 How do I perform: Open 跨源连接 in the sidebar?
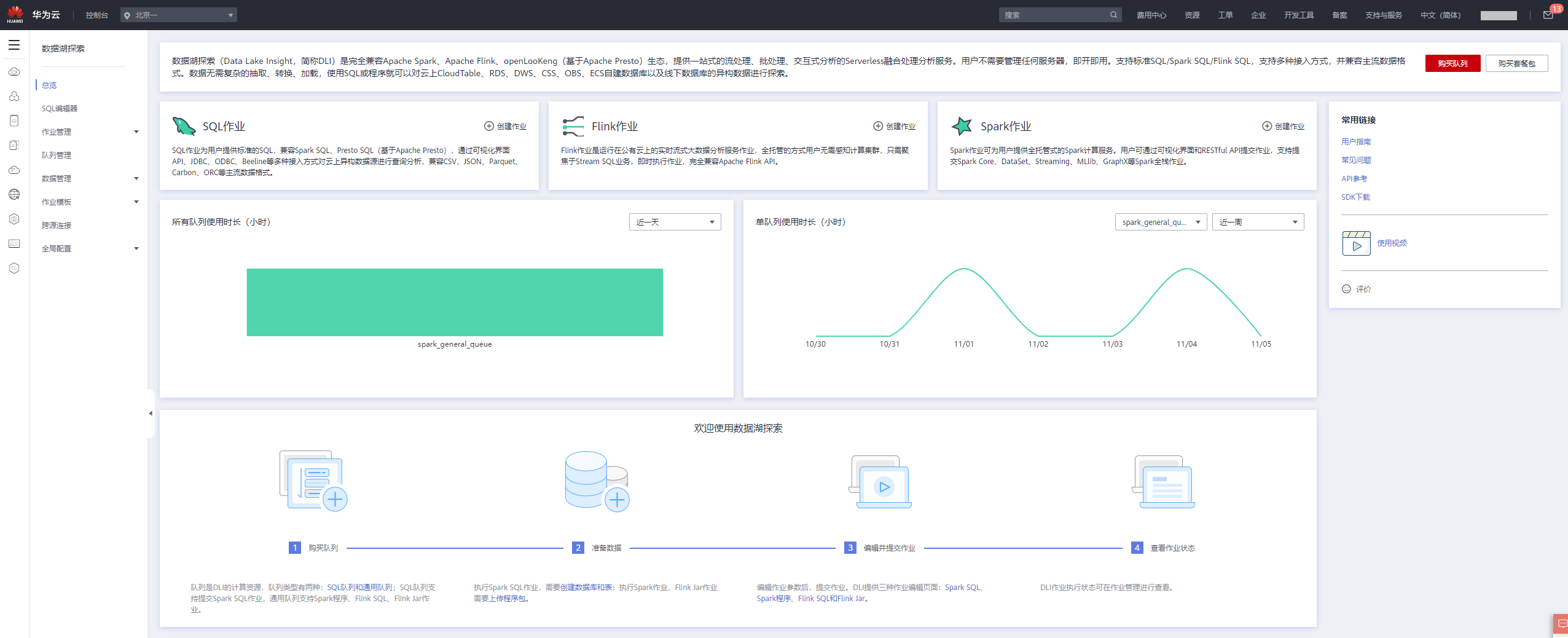(x=57, y=225)
